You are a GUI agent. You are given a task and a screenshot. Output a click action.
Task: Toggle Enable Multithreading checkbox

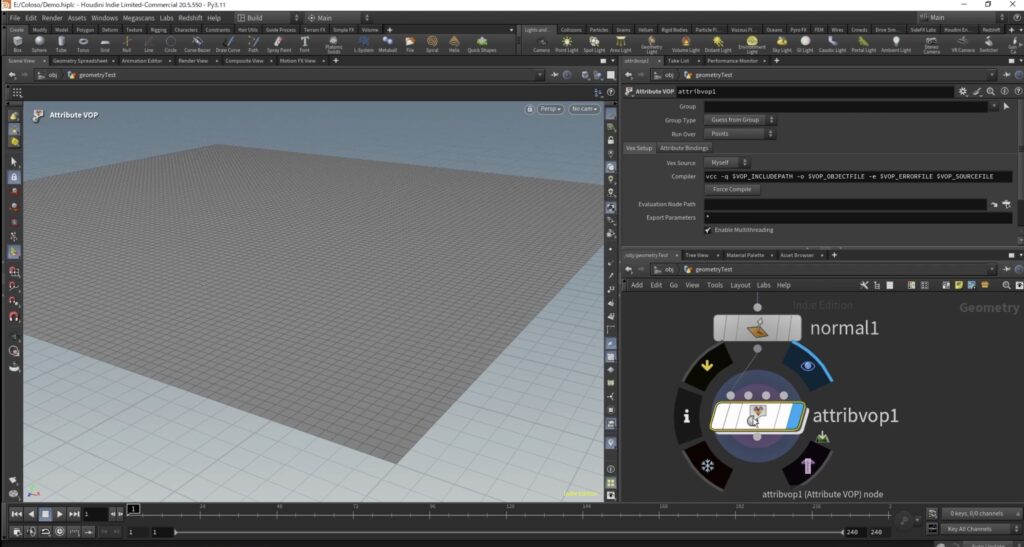(708, 229)
